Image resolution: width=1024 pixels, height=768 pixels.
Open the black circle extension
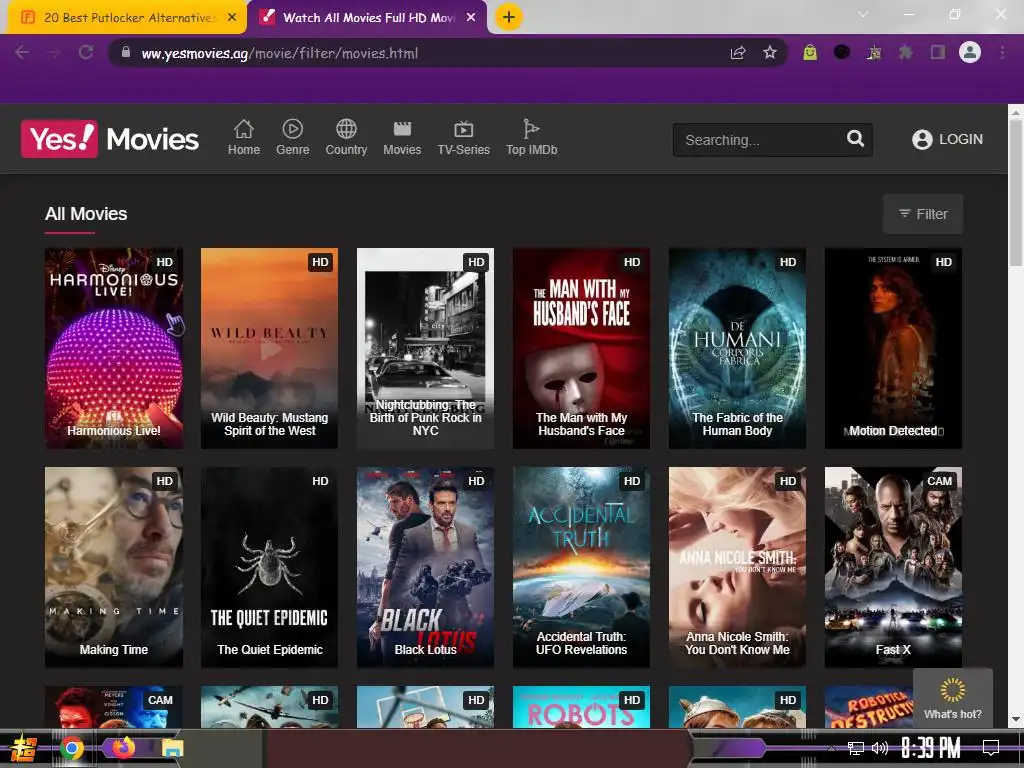(842, 52)
